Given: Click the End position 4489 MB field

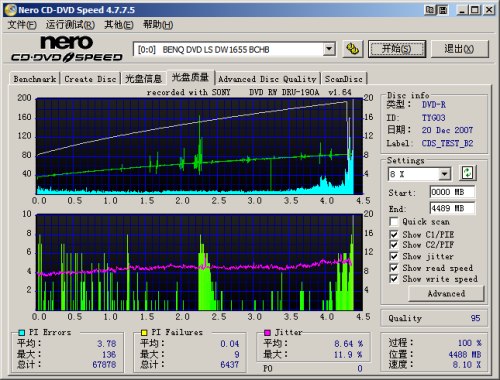Looking at the screenshot, I should click(452, 208).
